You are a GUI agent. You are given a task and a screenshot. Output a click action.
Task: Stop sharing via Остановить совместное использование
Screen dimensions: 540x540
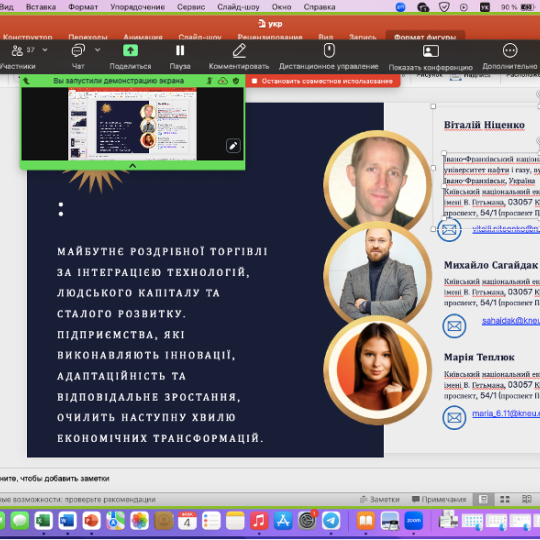(323, 81)
